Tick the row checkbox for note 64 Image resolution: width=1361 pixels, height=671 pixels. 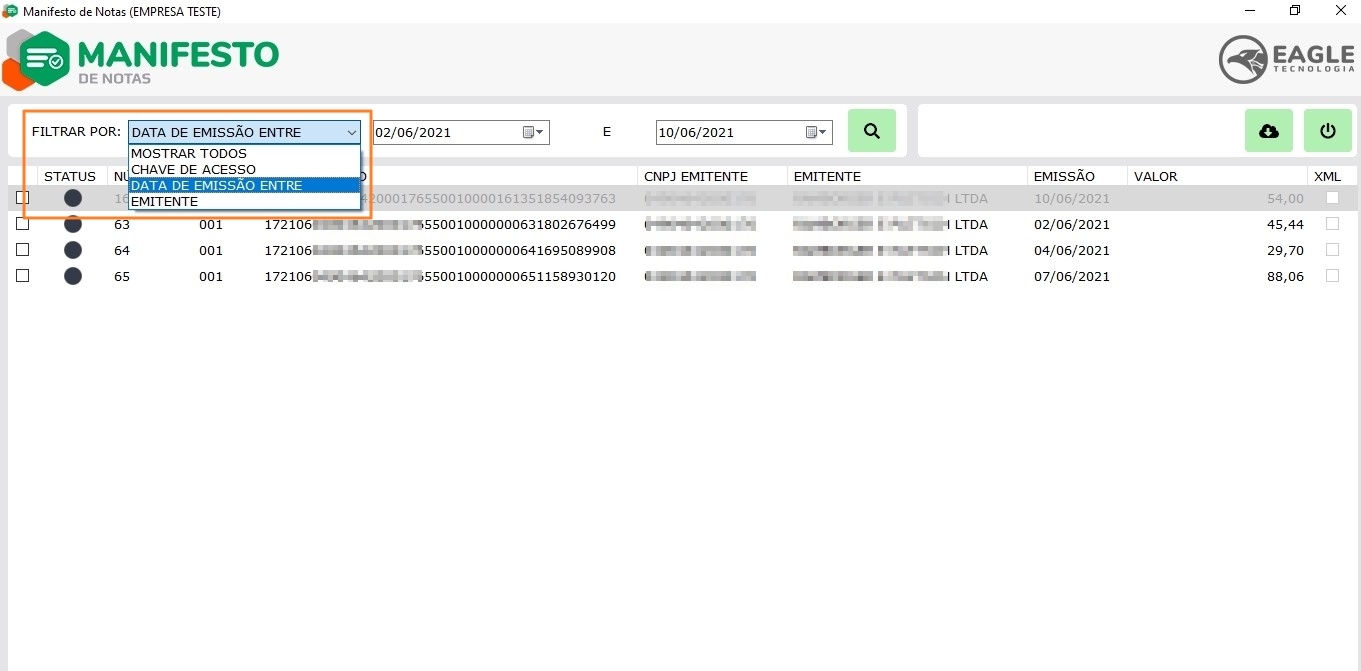[22, 250]
